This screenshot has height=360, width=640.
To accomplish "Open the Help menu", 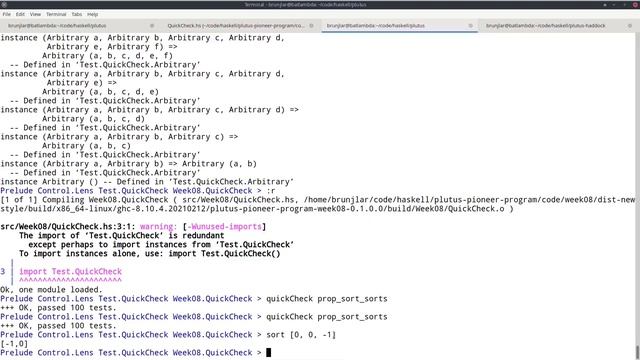I will [x=93, y=14].
